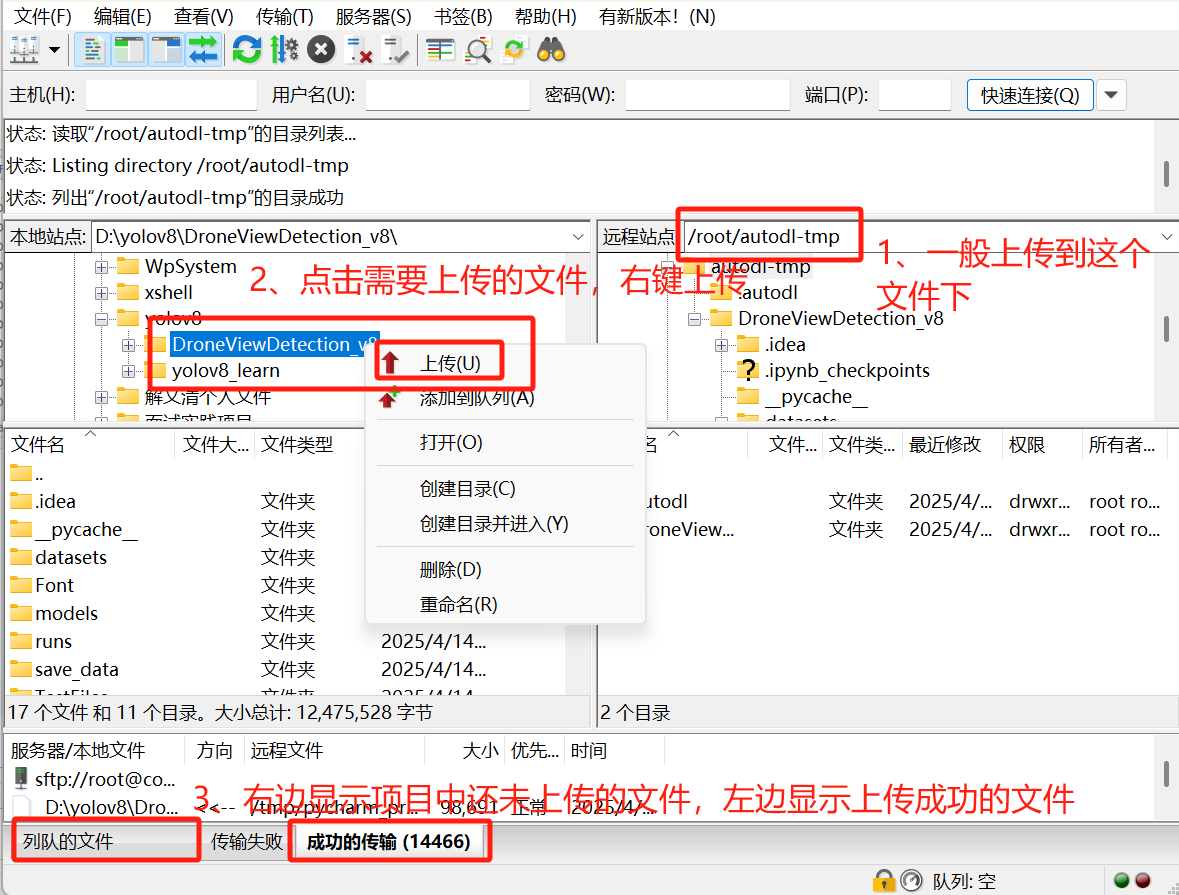
Task: Toggle the local directory tree view
Action: pyautogui.click(x=129, y=49)
